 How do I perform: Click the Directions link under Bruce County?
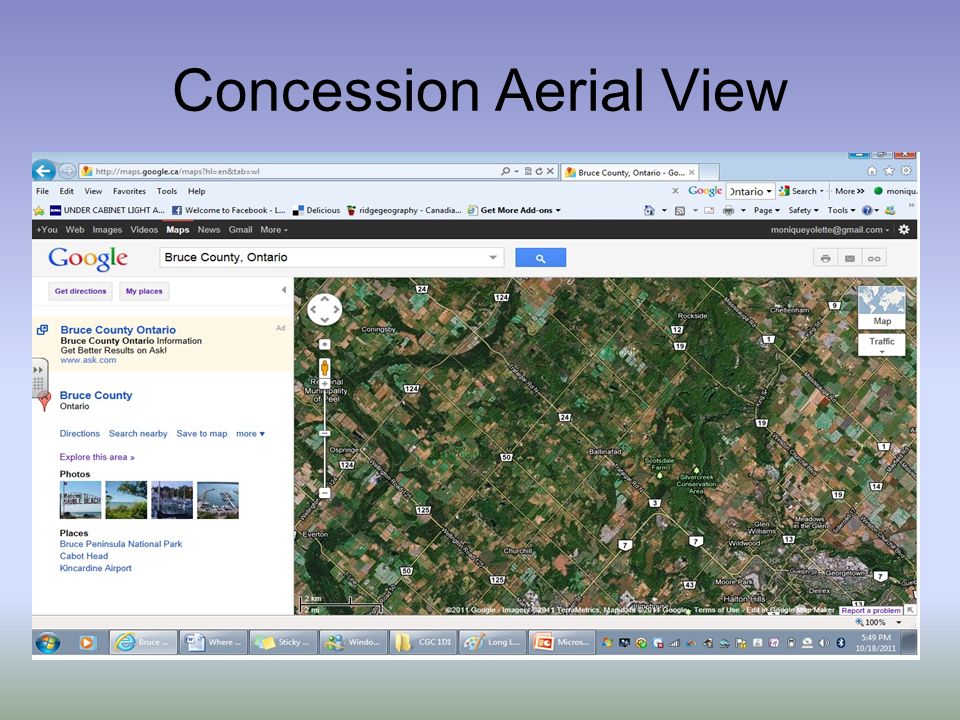(80, 433)
